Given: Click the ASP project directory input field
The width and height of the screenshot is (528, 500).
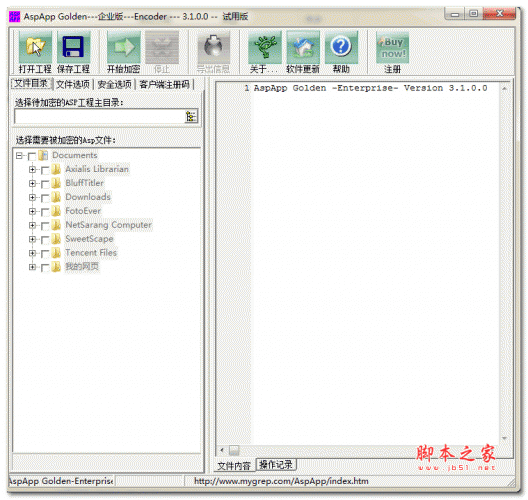Looking at the screenshot, I should tap(100, 116).
